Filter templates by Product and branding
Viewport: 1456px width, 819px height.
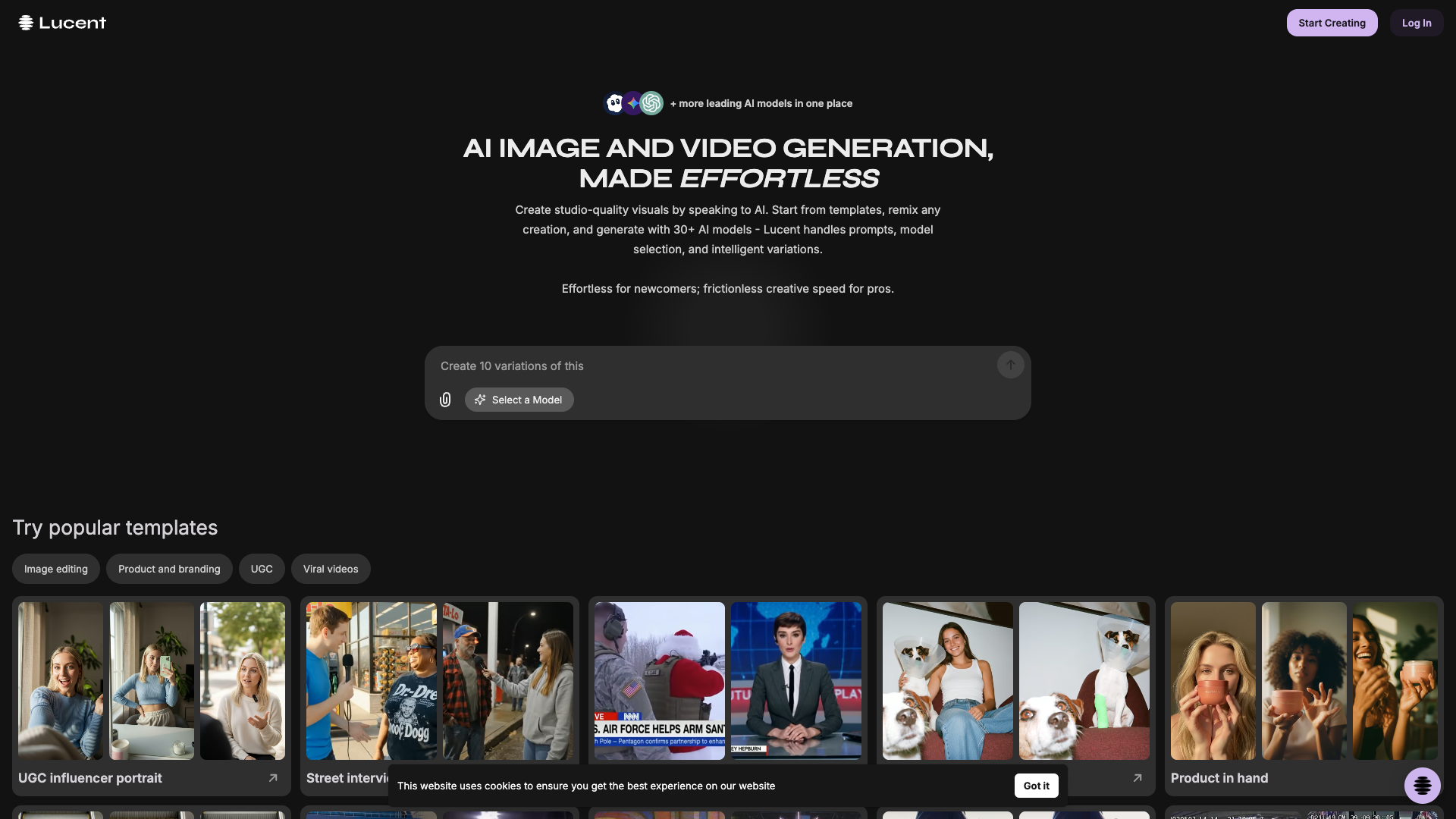pyautogui.click(x=169, y=569)
